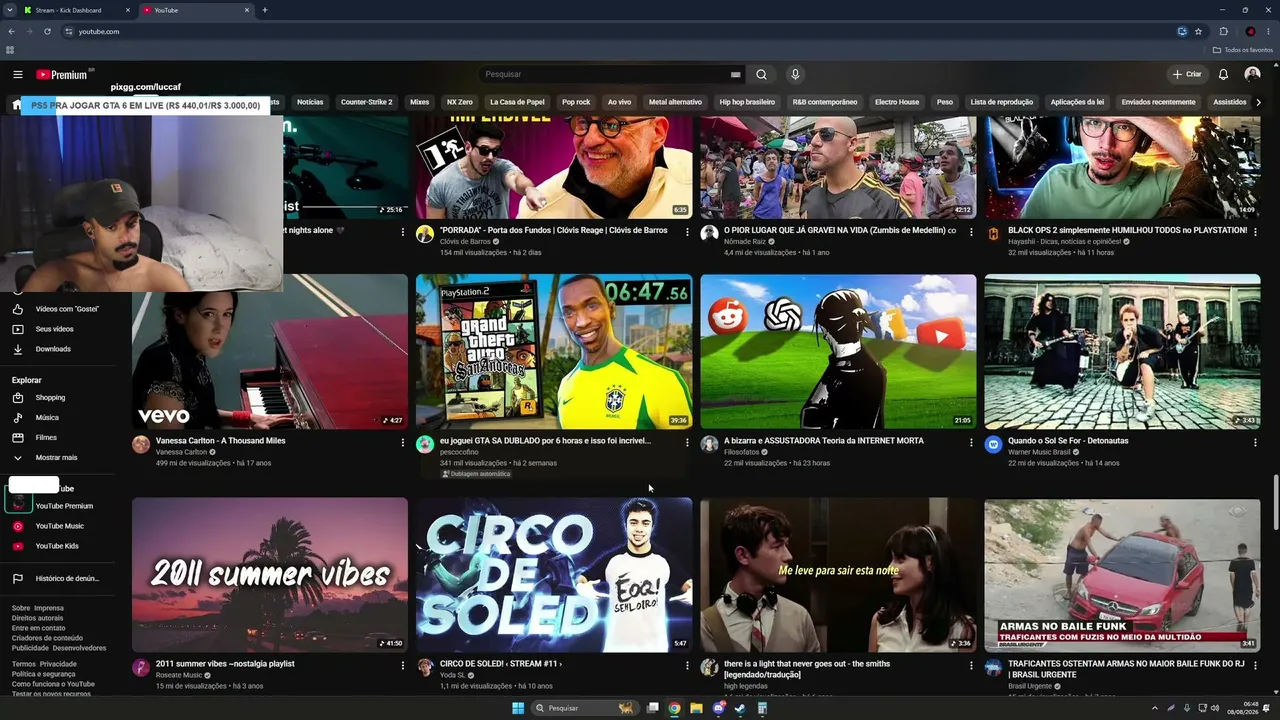Play the Detonautas Quando o Sol Se For thumbnail

(x=1122, y=352)
